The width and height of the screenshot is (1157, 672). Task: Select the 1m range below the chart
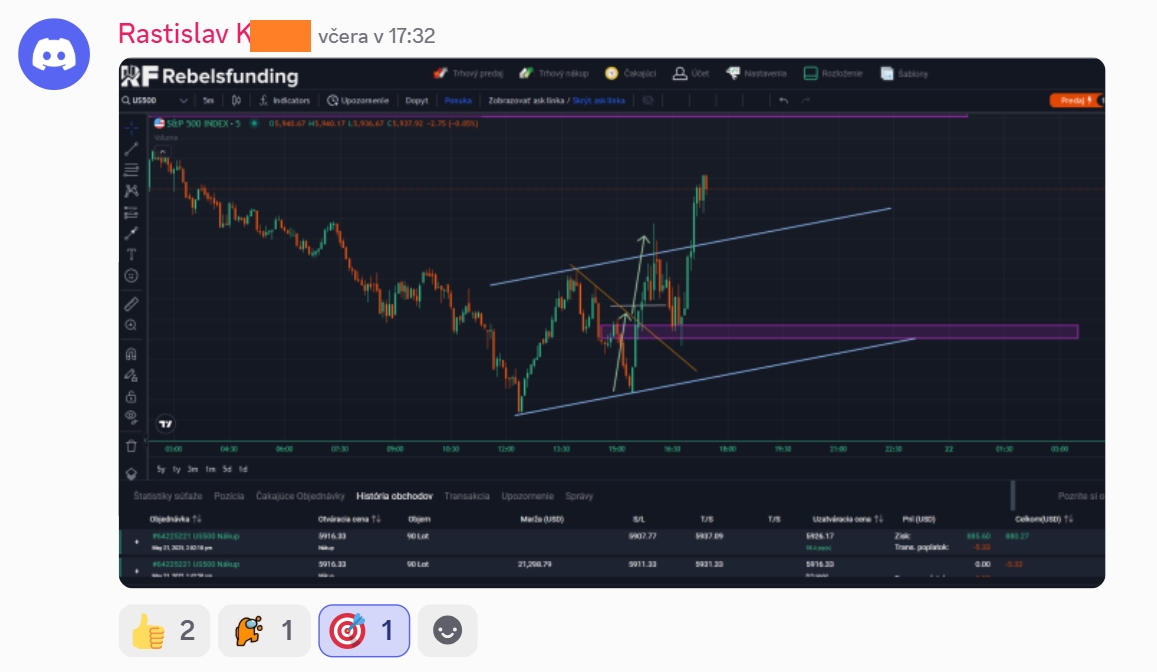(x=210, y=469)
